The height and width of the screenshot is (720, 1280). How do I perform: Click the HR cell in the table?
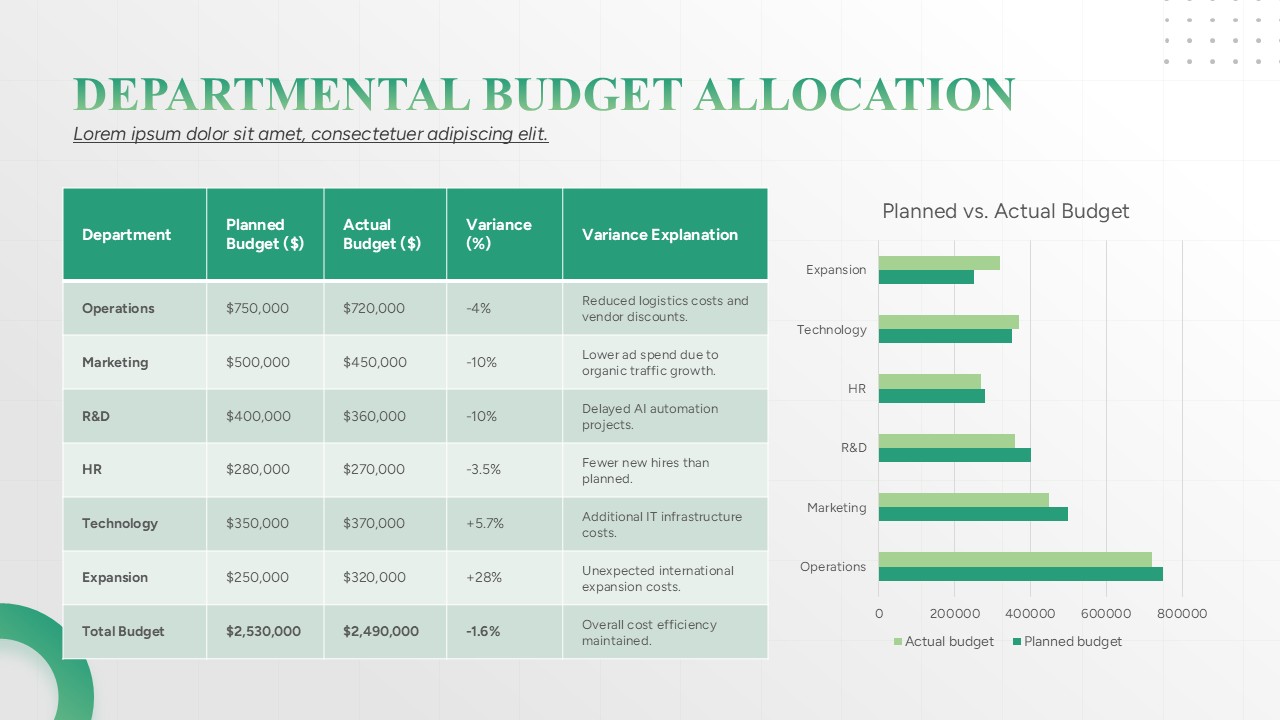[x=135, y=470]
